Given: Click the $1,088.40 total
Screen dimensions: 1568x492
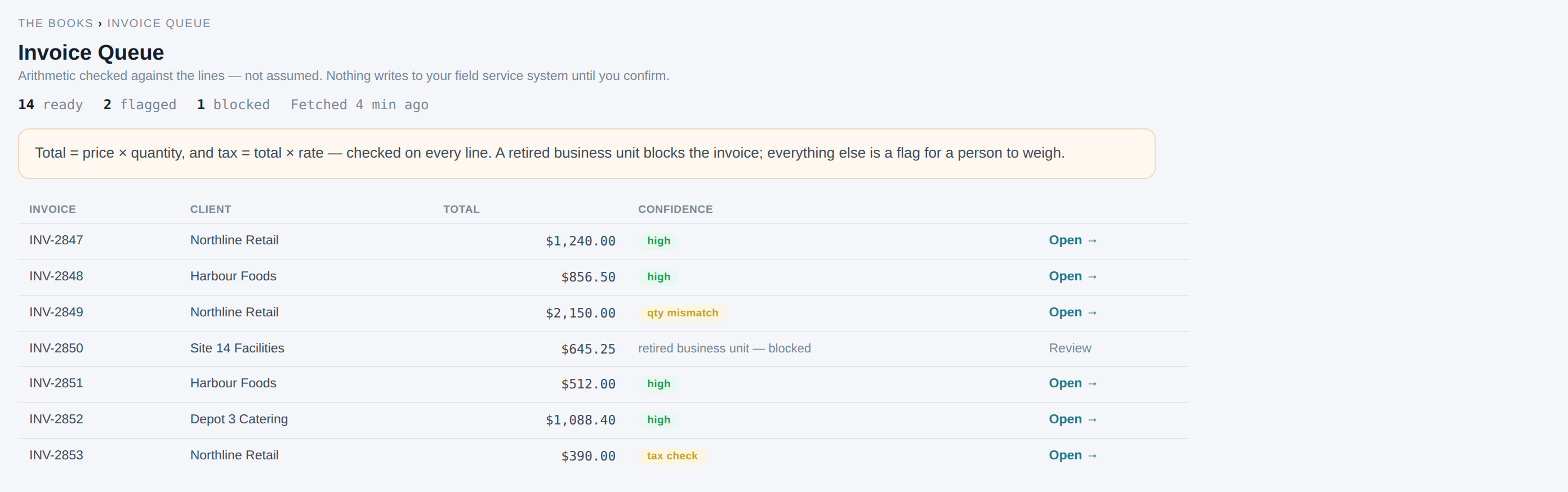Looking at the screenshot, I should pos(581,421).
